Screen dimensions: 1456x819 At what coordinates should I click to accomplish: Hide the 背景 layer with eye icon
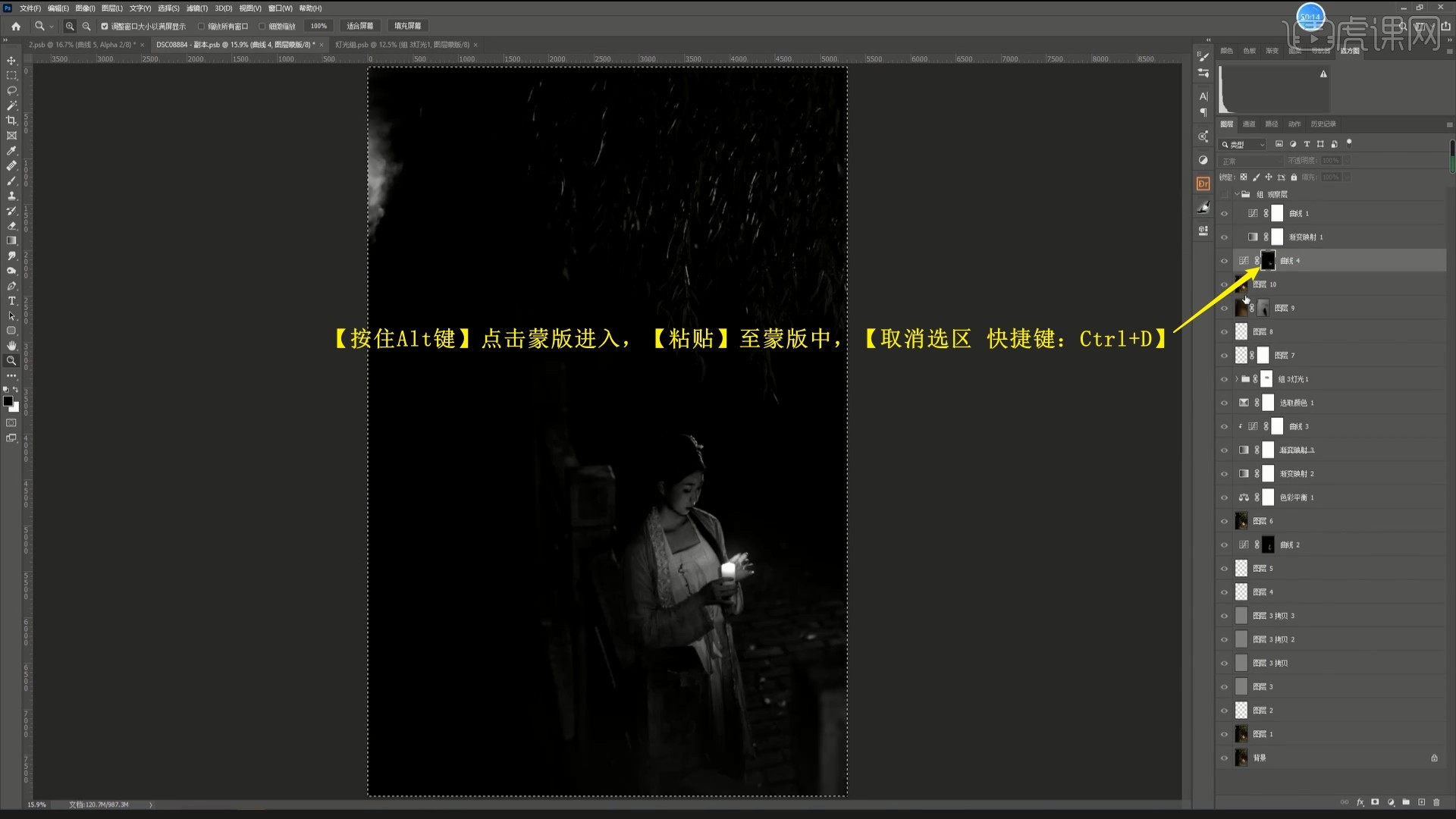[1224, 758]
